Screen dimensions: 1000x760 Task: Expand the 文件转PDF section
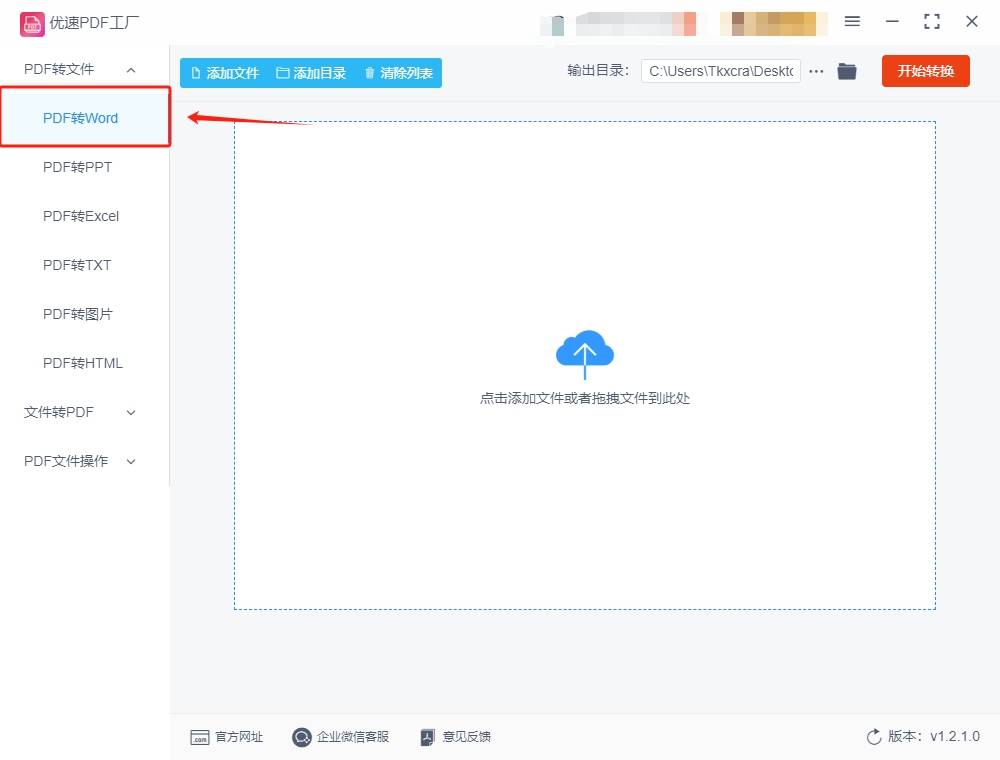[x=130, y=412]
